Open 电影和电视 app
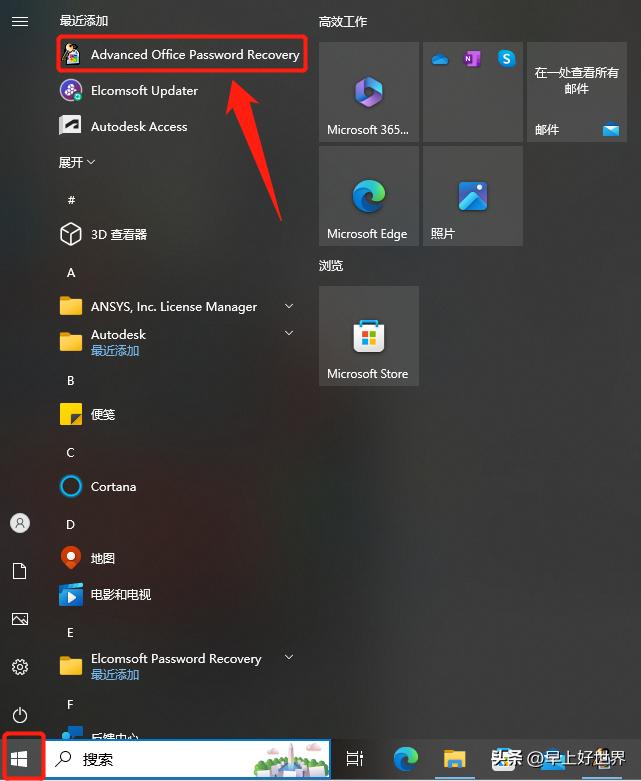Viewport: 641px width, 781px height. [x=105, y=594]
